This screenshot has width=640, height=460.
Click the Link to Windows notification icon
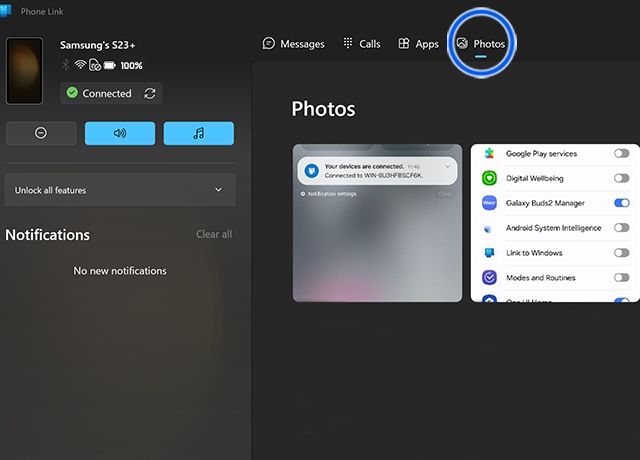pyautogui.click(x=311, y=171)
